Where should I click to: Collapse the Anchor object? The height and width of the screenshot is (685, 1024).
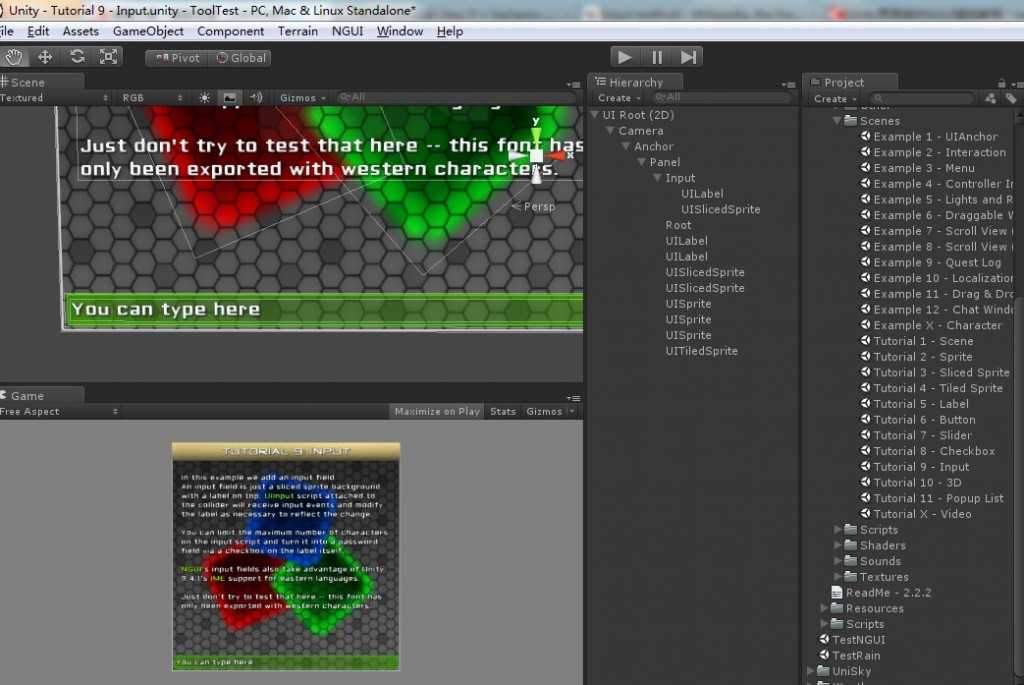tap(626, 146)
